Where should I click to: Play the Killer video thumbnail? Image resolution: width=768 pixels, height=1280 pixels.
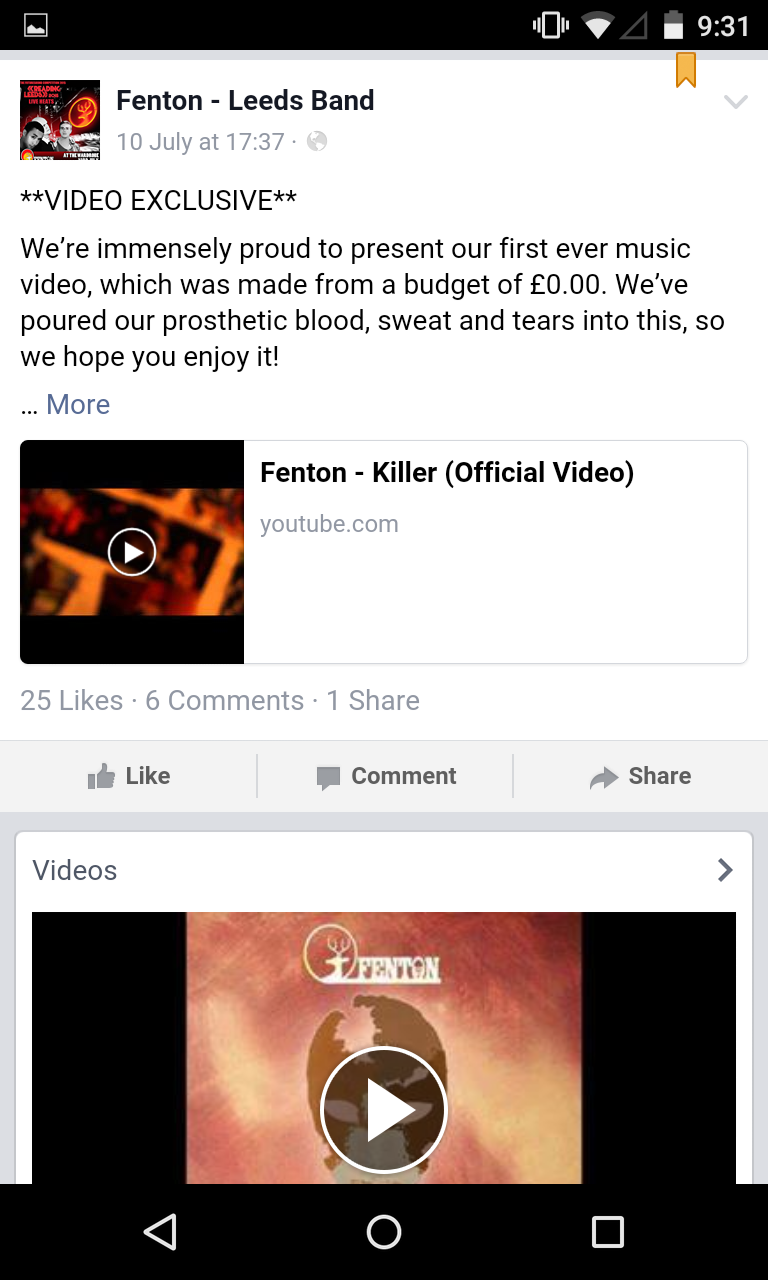pos(132,552)
